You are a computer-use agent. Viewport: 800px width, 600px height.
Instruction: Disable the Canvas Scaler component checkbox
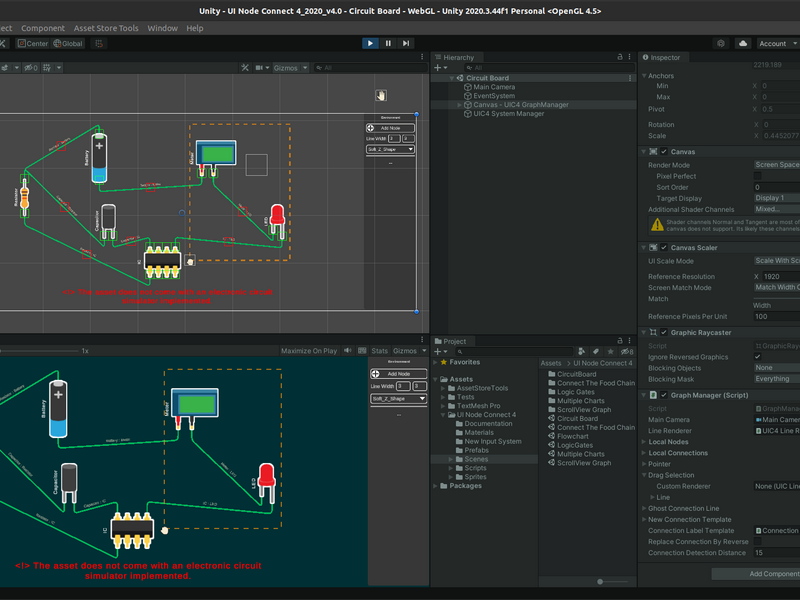(x=664, y=247)
